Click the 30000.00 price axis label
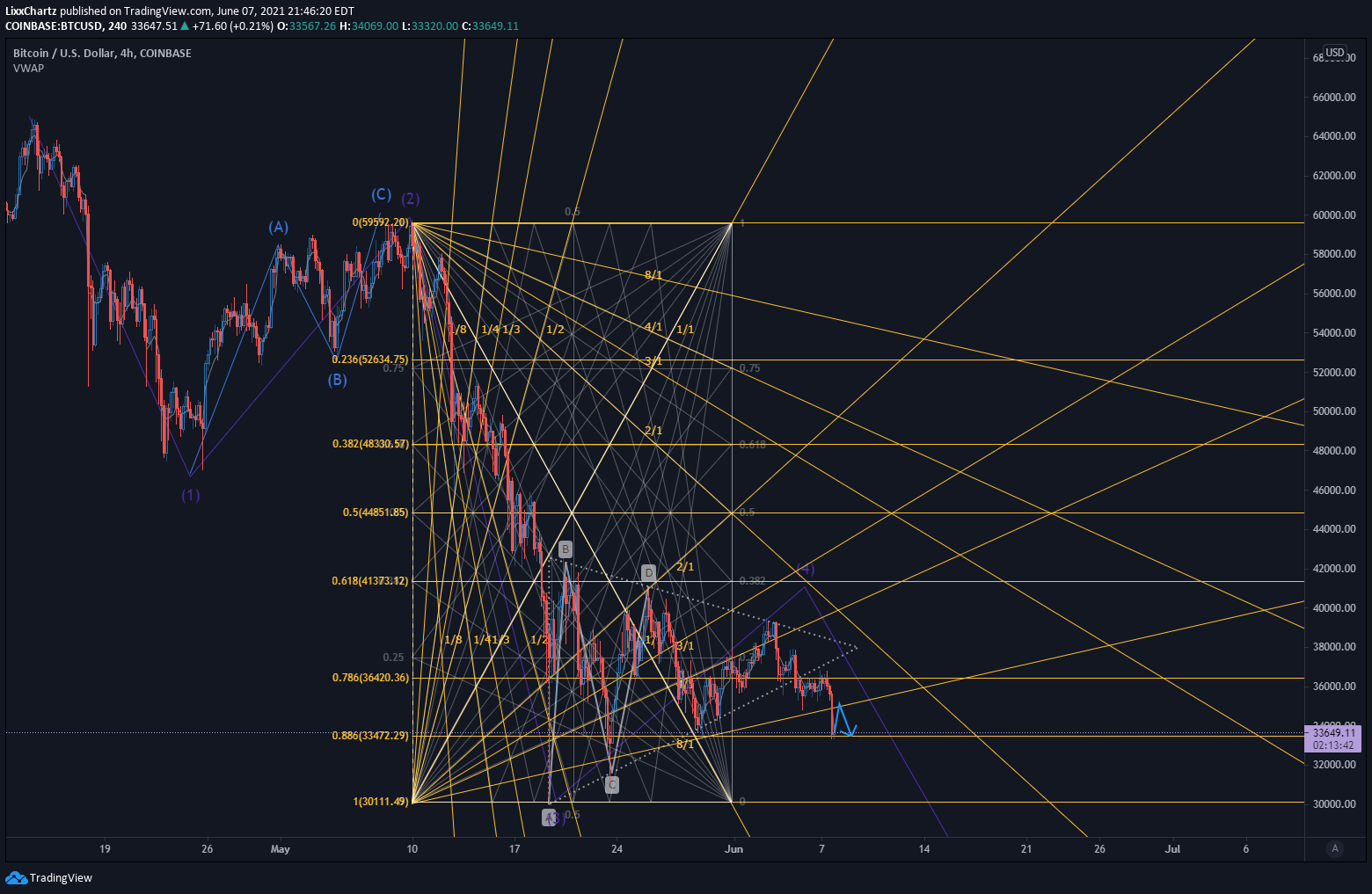The image size is (1372, 894). point(1333,804)
